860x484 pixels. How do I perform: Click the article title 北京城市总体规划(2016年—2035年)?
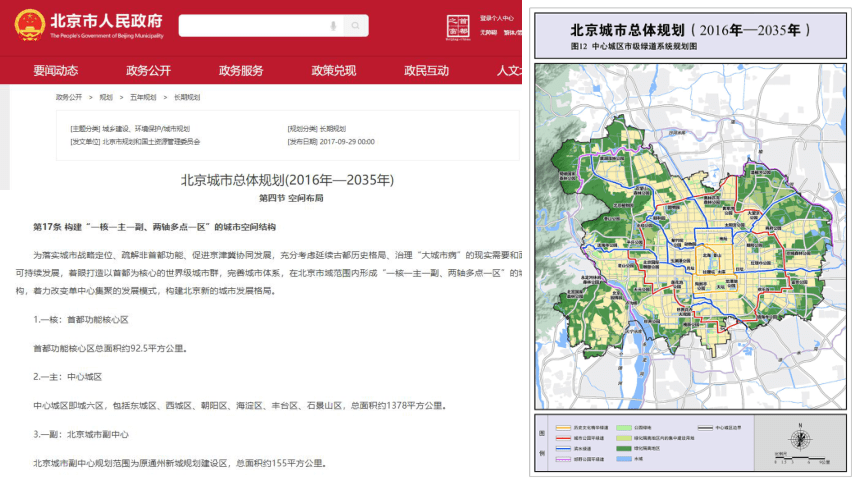(287, 180)
